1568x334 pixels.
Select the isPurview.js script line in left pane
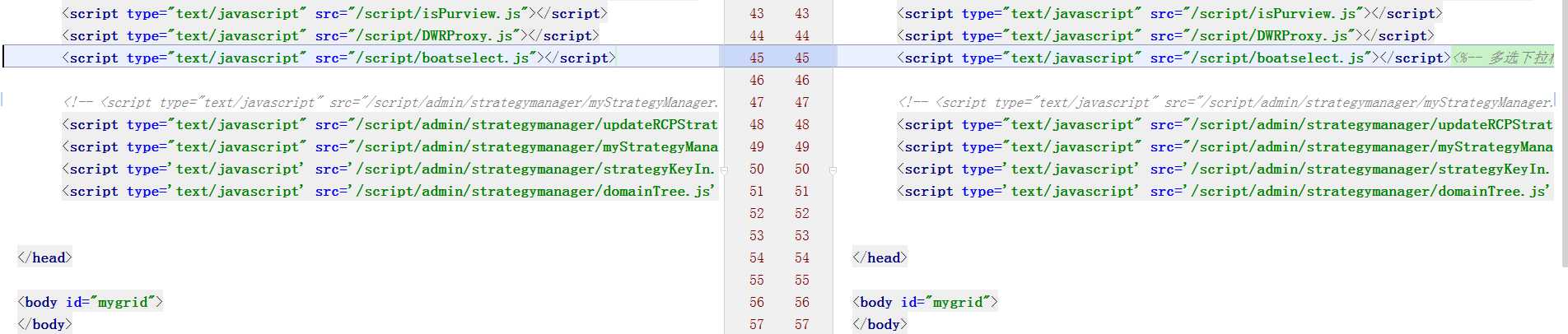334,13
